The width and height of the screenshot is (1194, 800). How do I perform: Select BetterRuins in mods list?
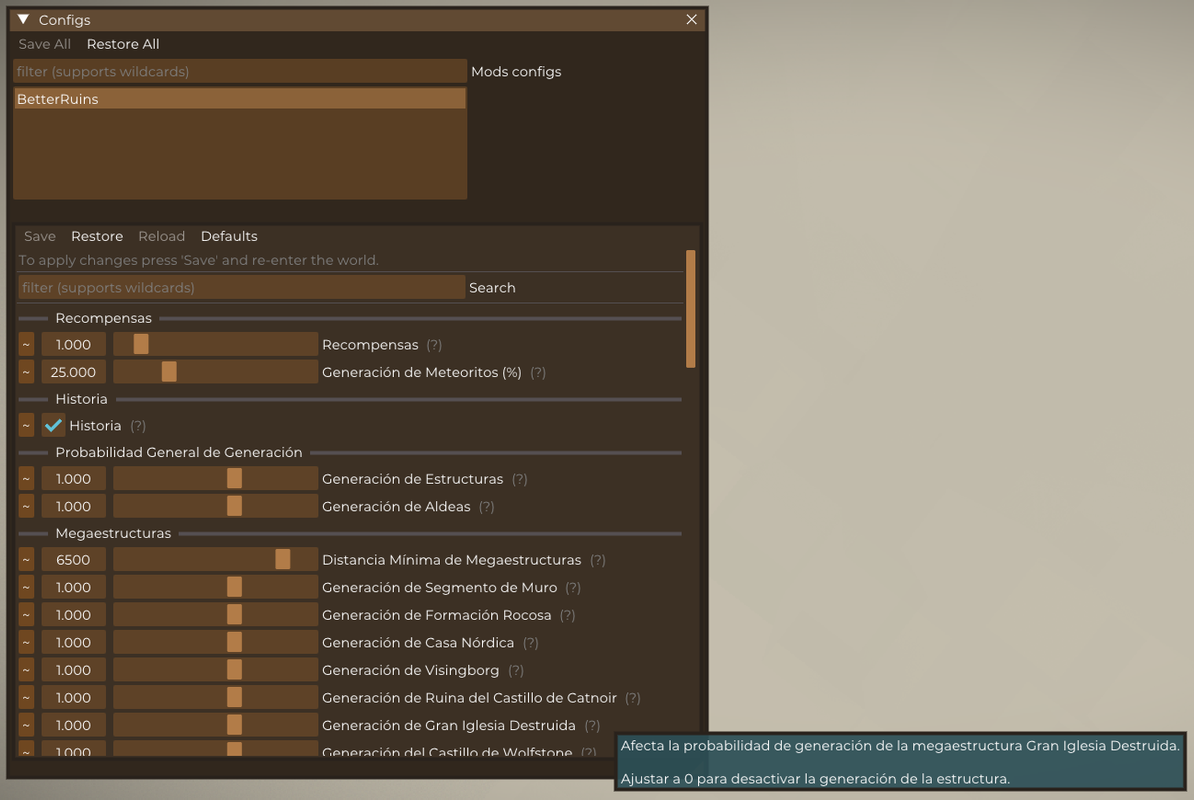pyautogui.click(x=240, y=99)
